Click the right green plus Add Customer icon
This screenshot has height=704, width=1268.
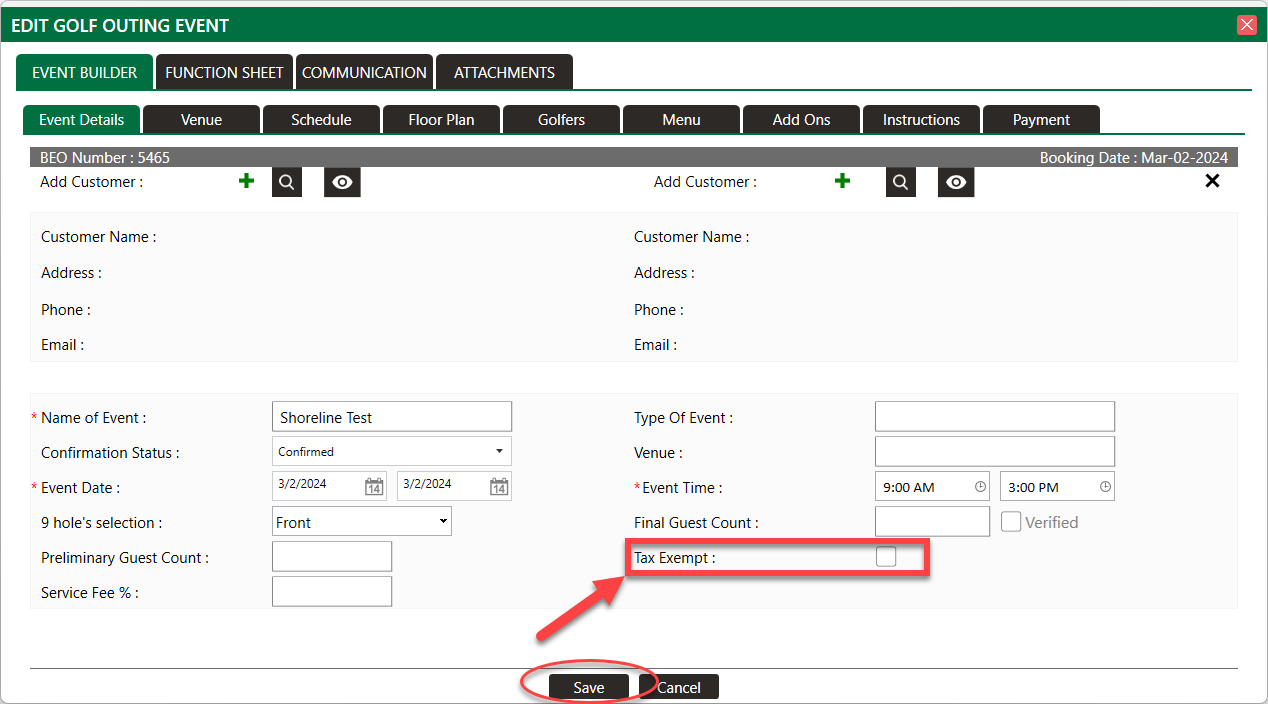pos(842,181)
